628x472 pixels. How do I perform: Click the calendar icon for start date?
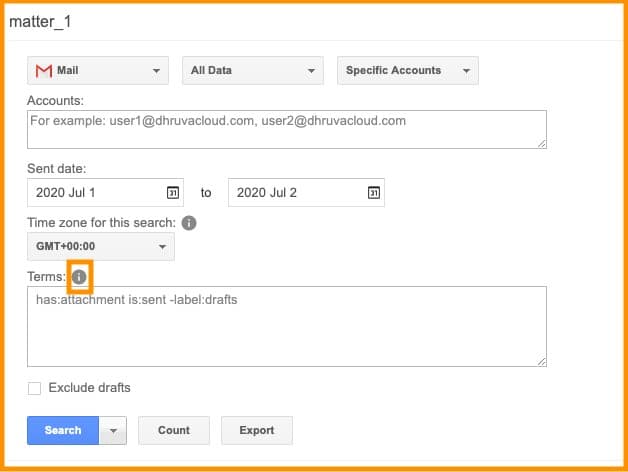[172, 192]
